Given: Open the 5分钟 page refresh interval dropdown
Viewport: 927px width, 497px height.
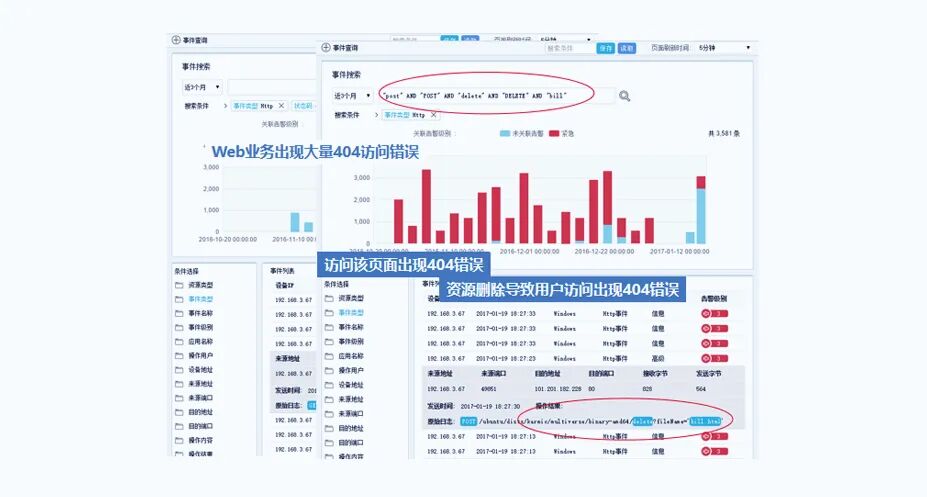Looking at the screenshot, I should tap(724, 48).
